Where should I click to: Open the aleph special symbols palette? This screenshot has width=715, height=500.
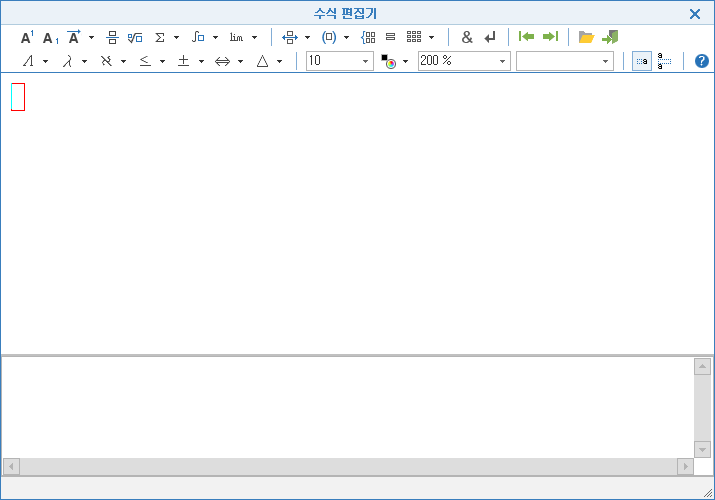pos(106,61)
